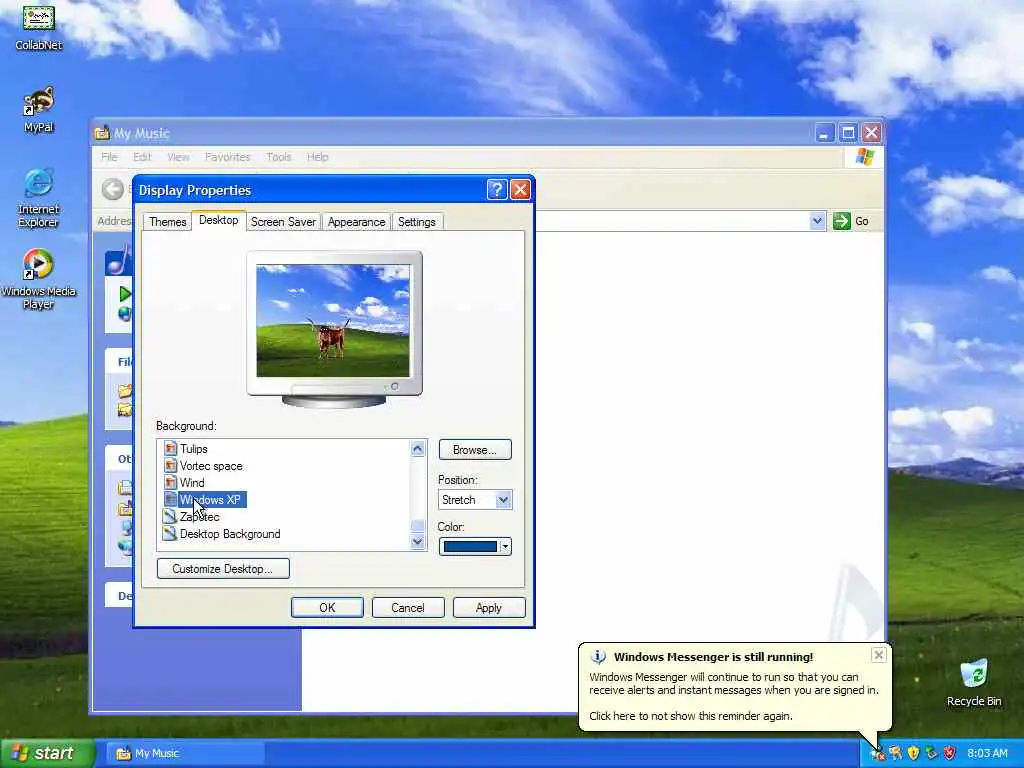Select the Windows XP background entry
This screenshot has height=768, width=1024.
click(x=210, y=500)
